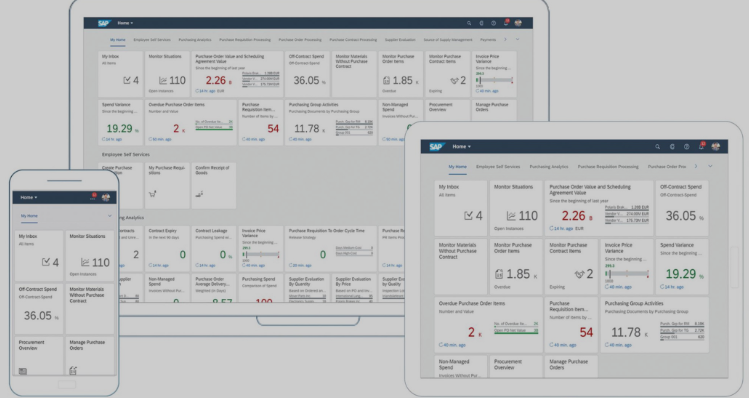Click the chart icon on the tablet's Monitor Situations tile
Image resolution: width=749 pixels, height=398 pixels.
[511, 216]
